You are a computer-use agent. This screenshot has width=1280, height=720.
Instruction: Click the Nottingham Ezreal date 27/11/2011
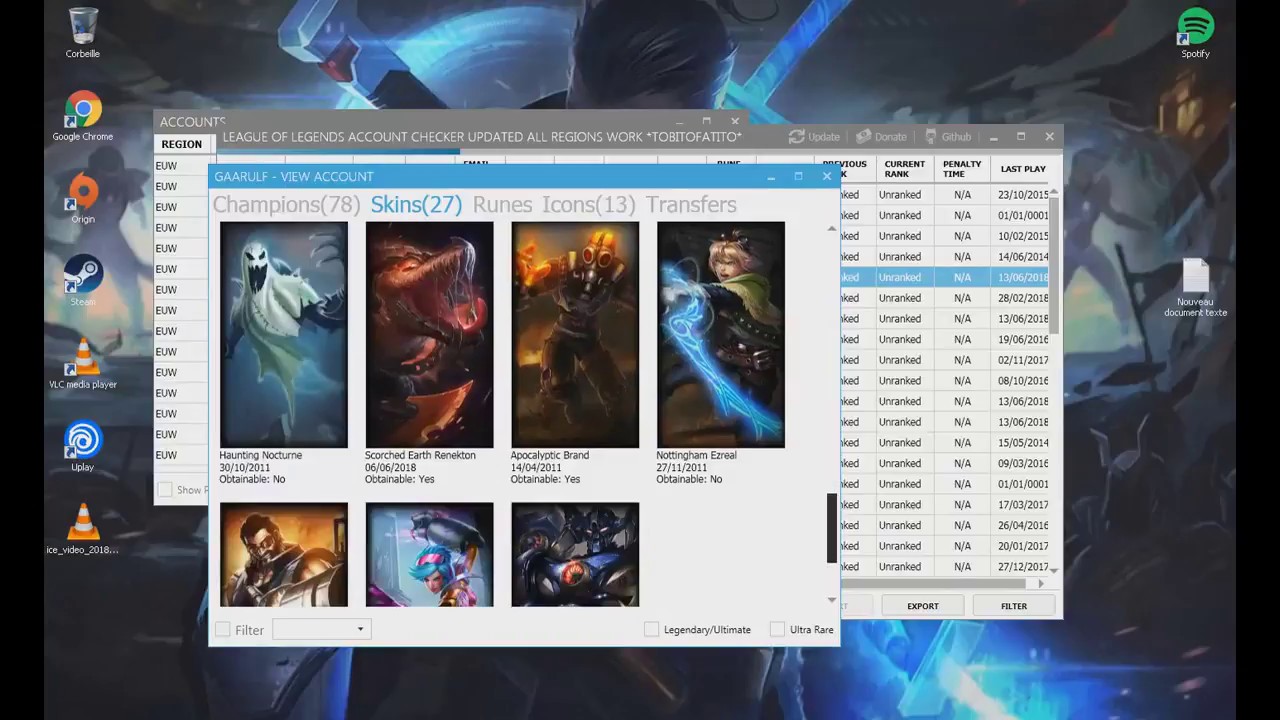682,467
